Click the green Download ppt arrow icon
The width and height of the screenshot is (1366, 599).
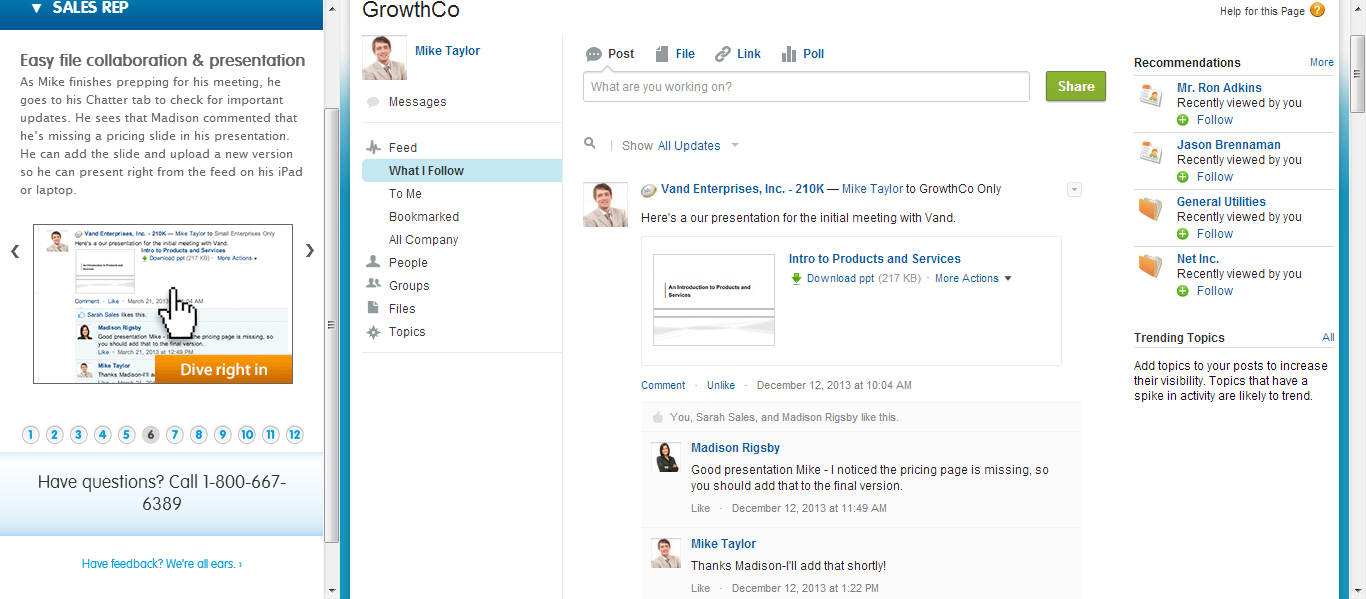[797, 279]
